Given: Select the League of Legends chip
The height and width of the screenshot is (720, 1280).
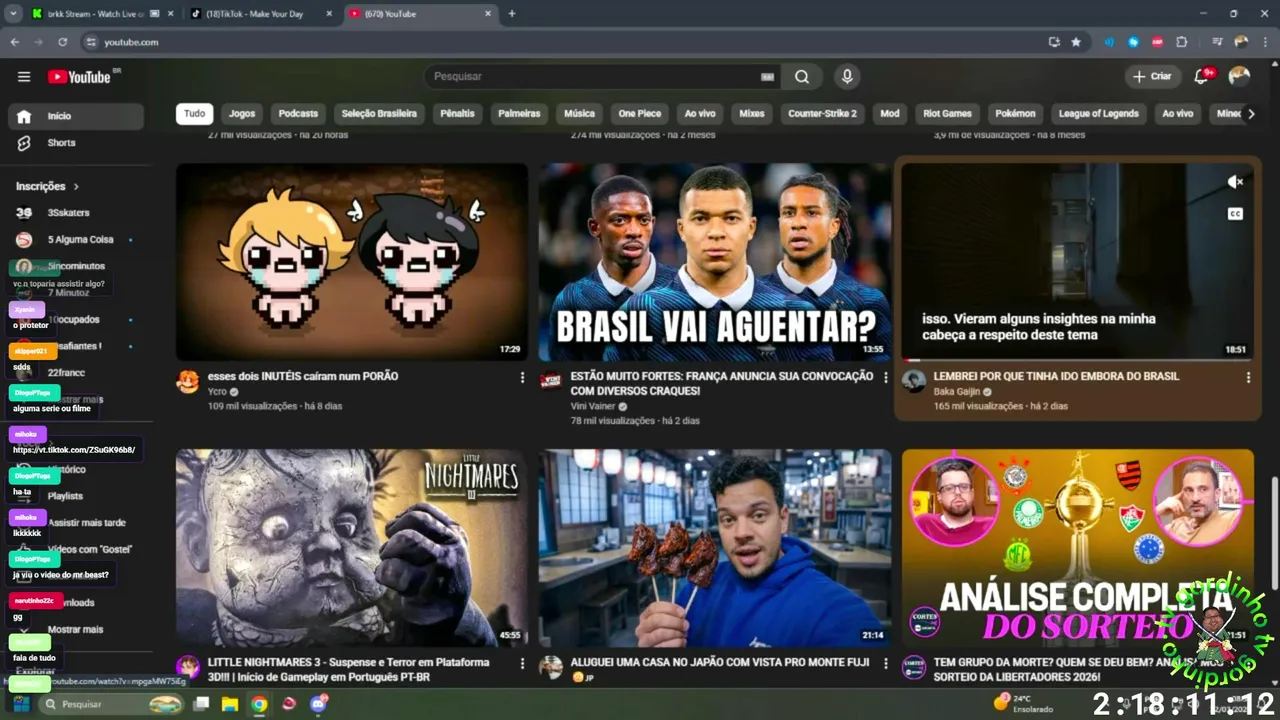Looking at the screenshot, I should tap(1098, 114).
